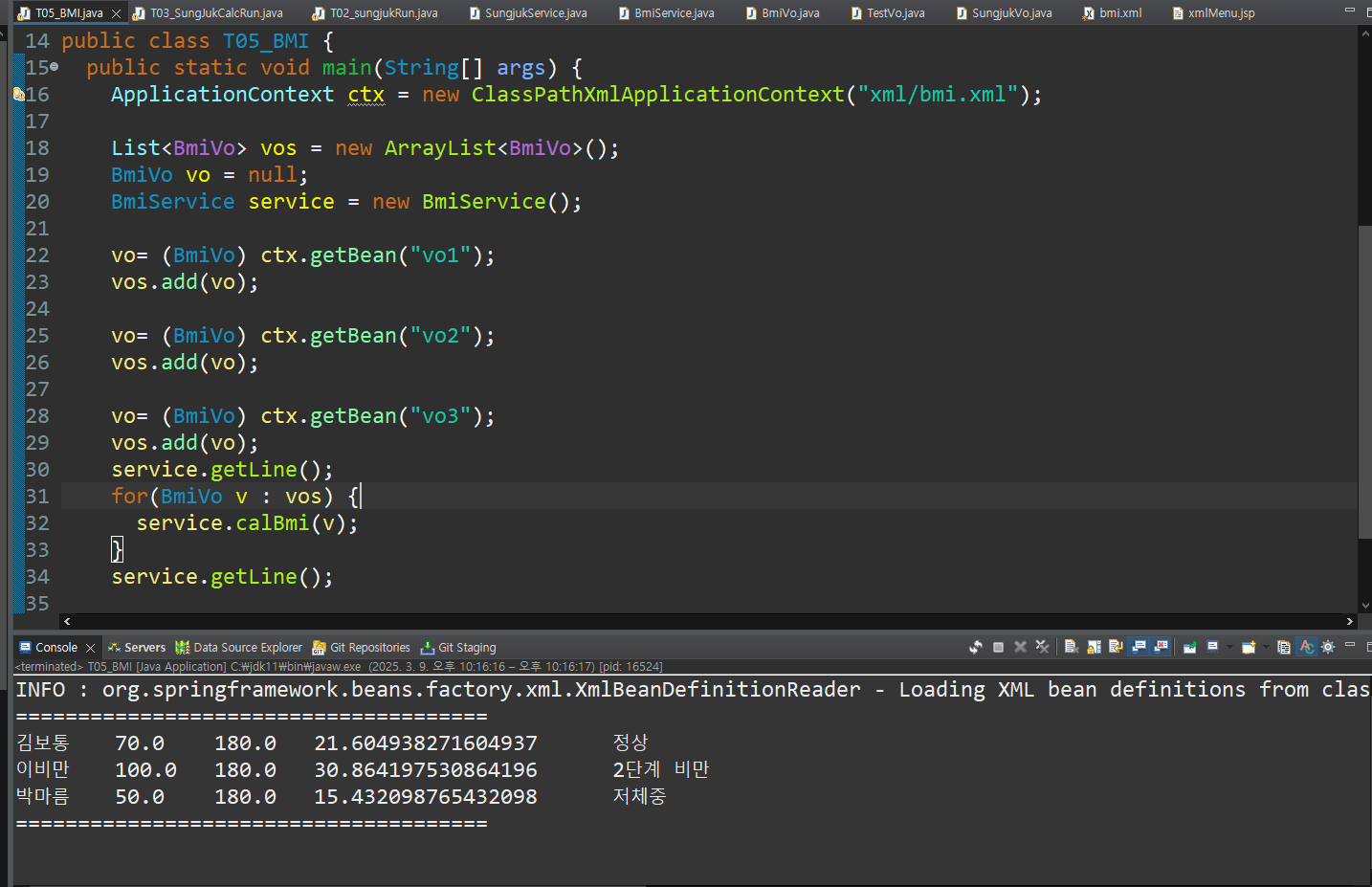This screenshot has height=887, width=1372.
Task: Click the editor horizontal scrollbar right arrow
Action: [1350, 622]
